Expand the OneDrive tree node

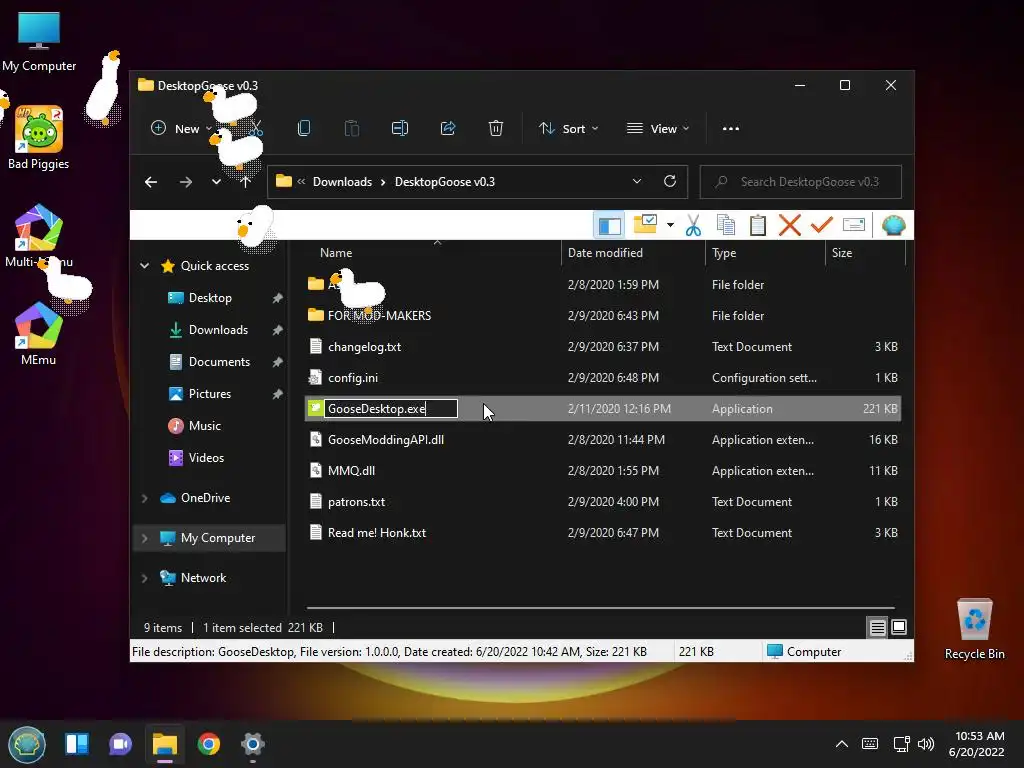(144, 498)
